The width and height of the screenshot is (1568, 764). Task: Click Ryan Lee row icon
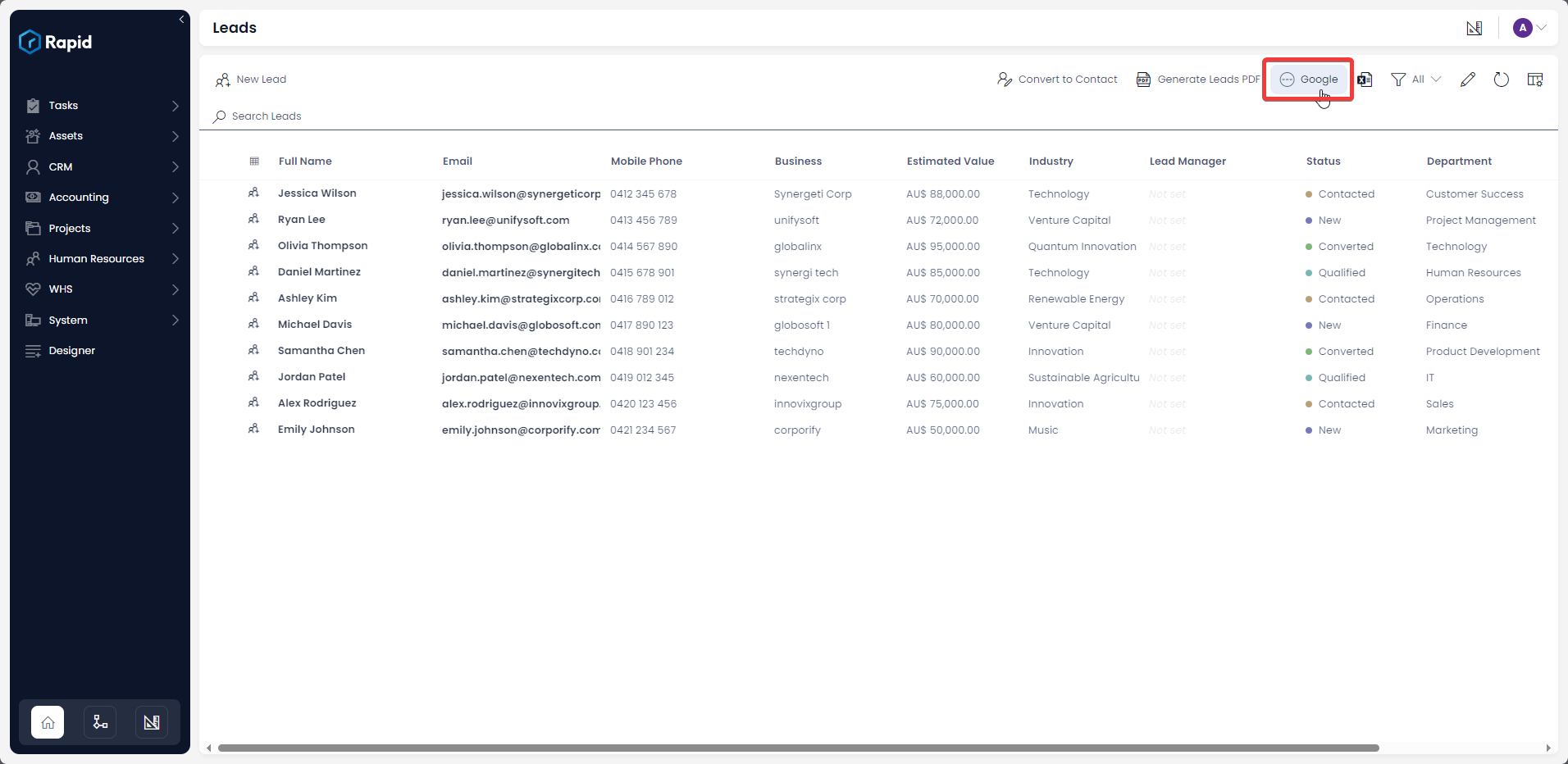(254, 219)
